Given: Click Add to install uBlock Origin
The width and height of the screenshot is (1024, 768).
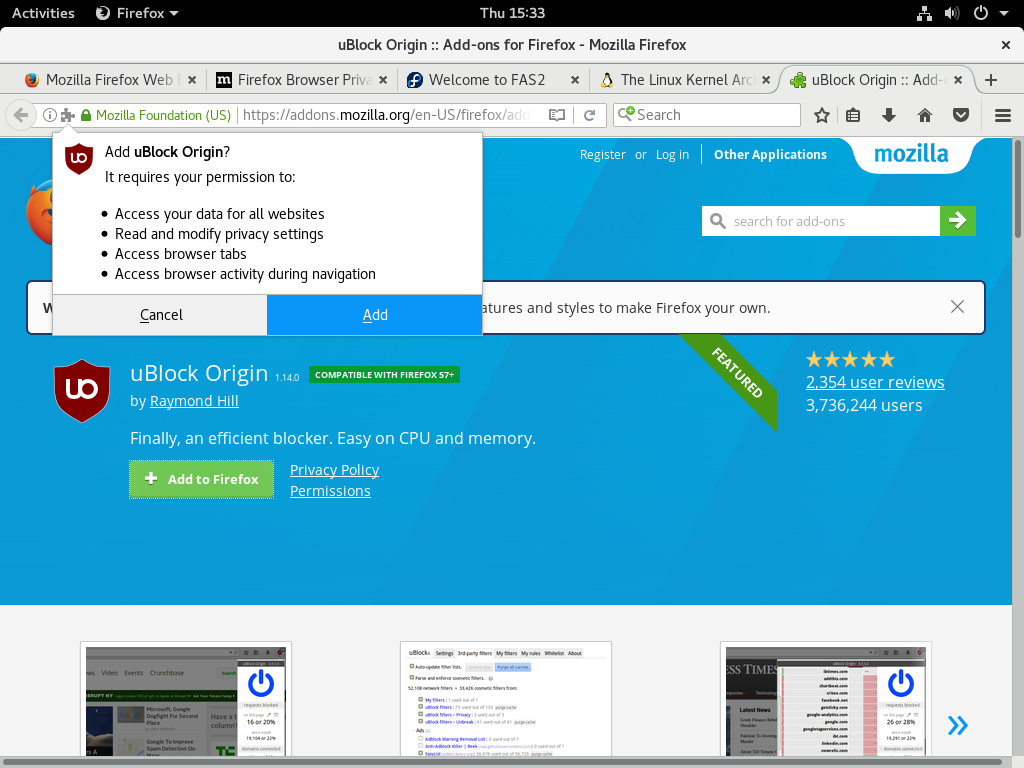Looking at the screenshot, I should point(375,315).
